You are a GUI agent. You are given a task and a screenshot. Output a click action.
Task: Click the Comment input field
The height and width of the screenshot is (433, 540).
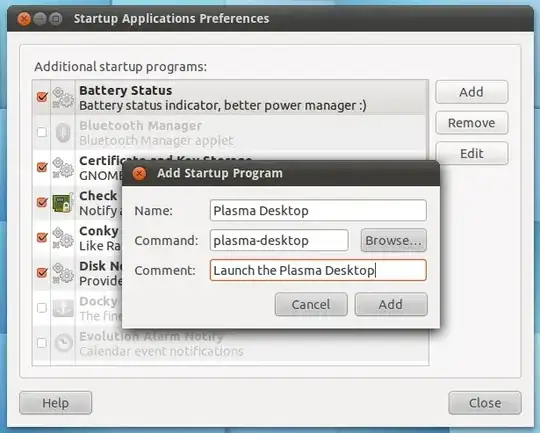coord(318,270)
